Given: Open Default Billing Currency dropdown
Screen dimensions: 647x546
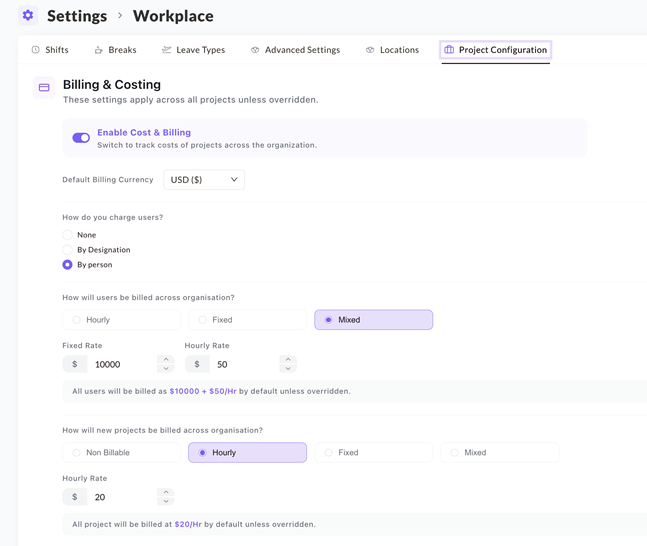Looking at the screenshot, I should click(x=204, y=180).
